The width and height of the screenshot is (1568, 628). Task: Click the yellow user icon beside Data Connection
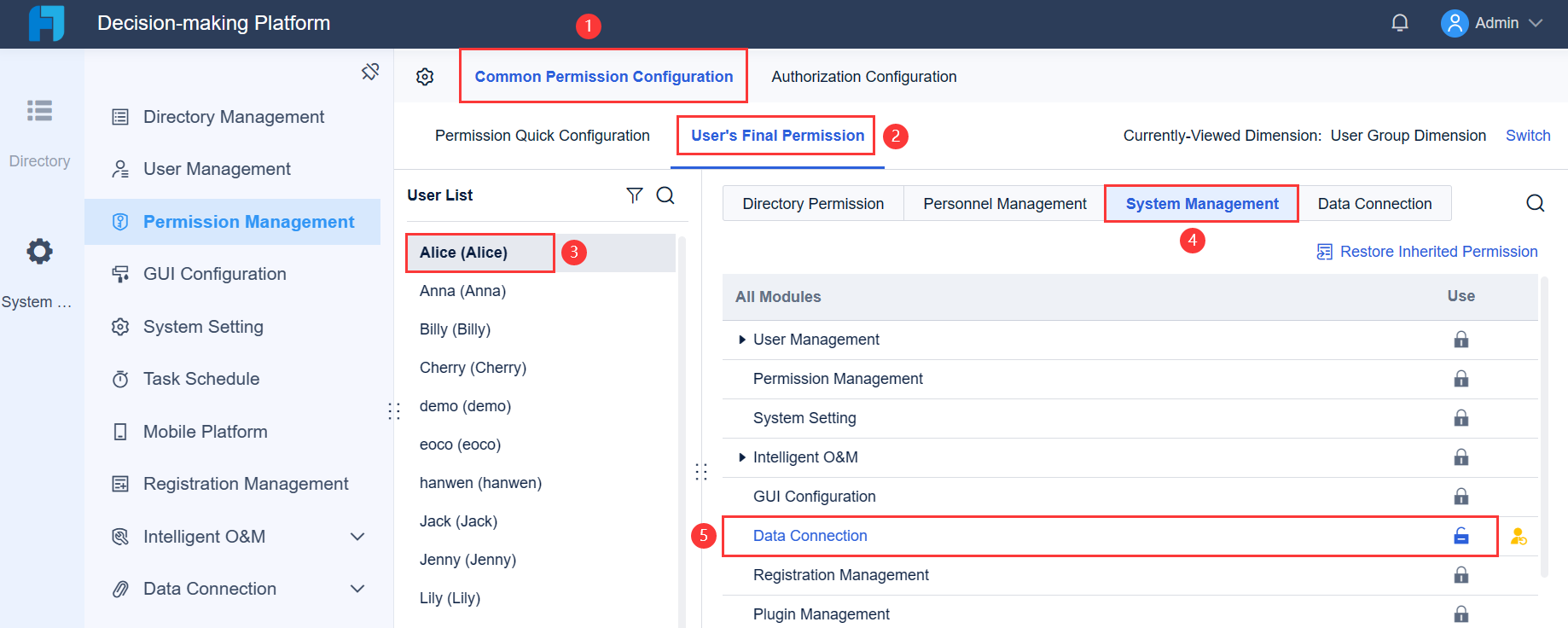1519,536
